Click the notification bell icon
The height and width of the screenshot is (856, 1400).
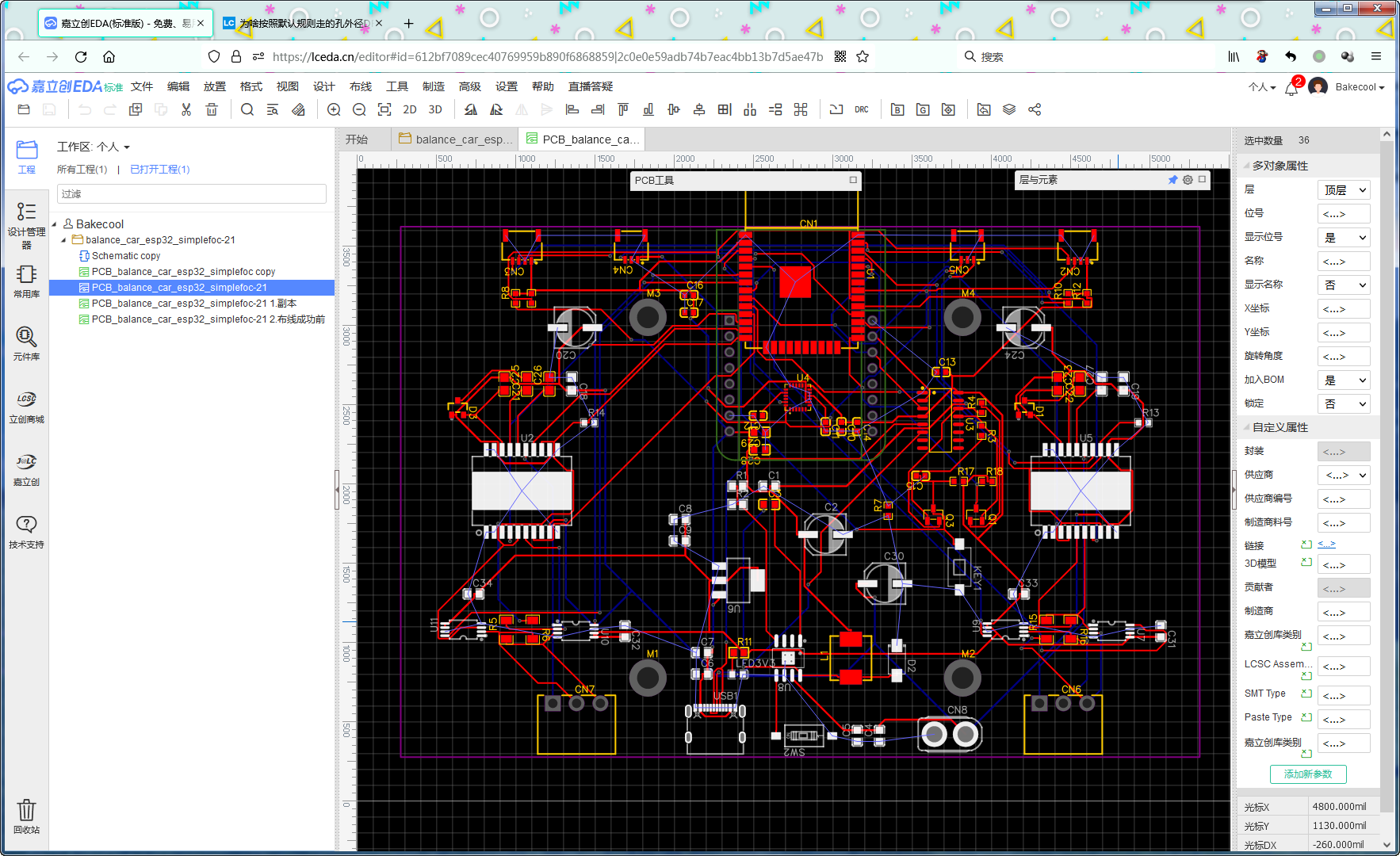click(1291, 87)
